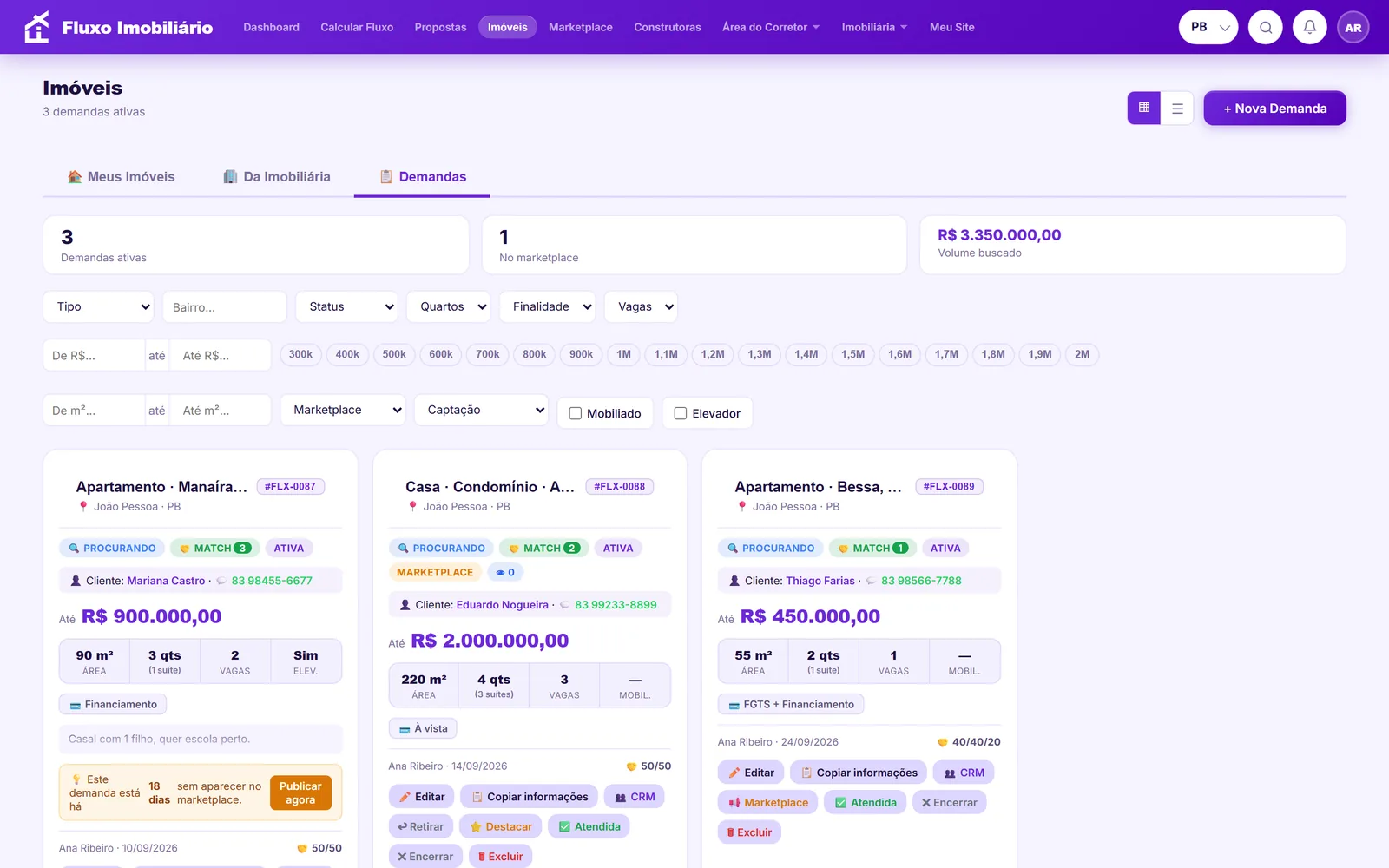
Task: Focus the Bairro input field
Action: click(225, 307)
